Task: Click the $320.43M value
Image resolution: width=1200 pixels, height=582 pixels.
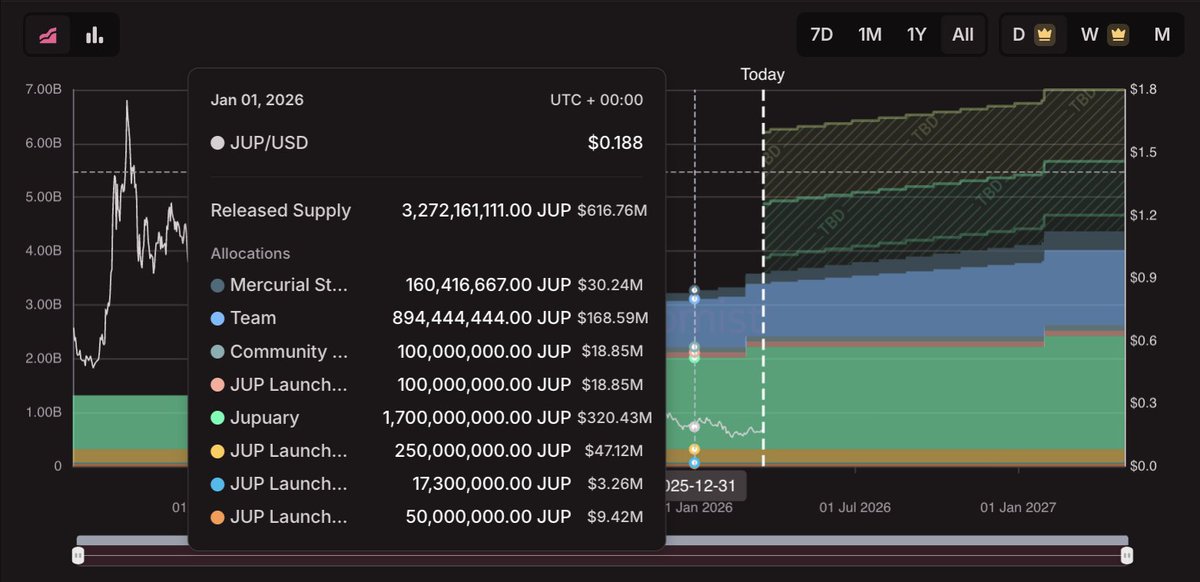Action: [614, 418]
